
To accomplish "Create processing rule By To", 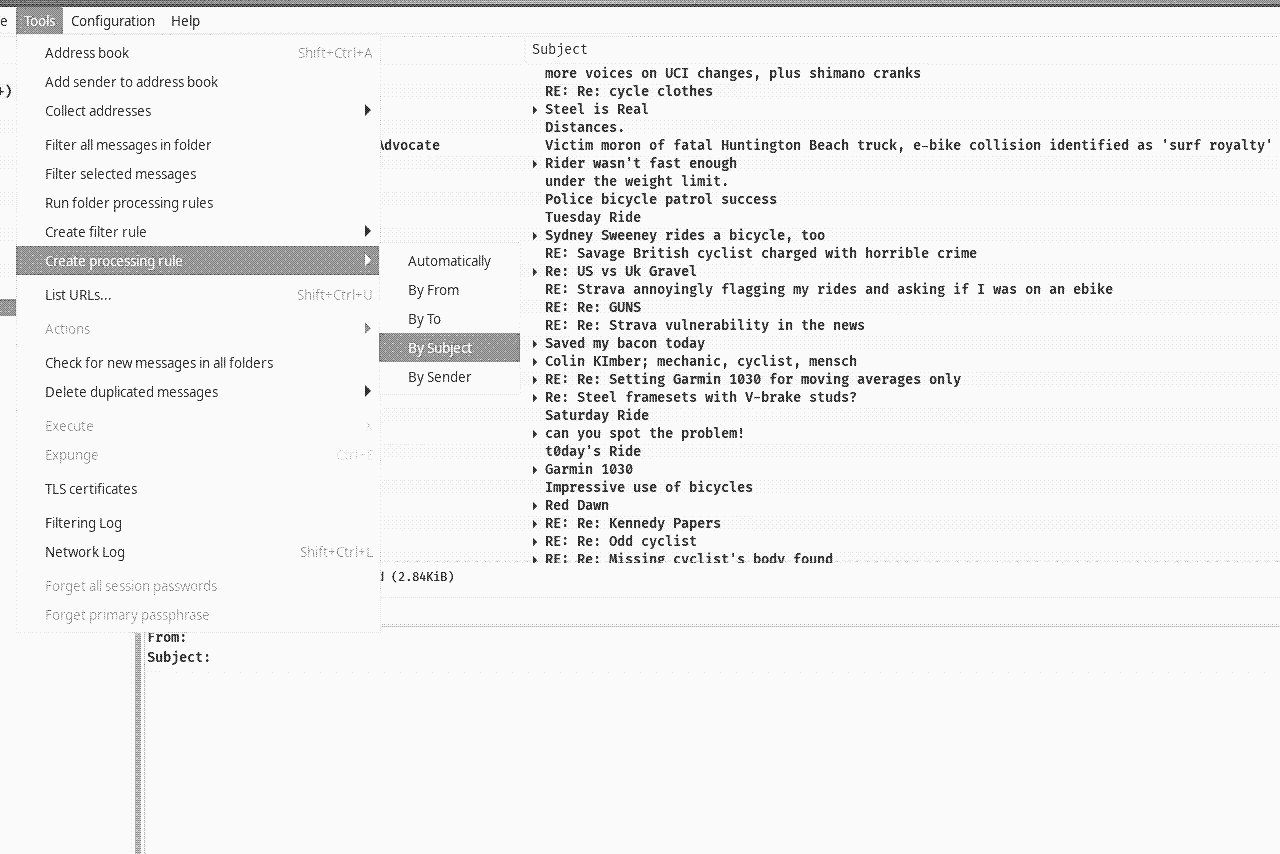I will point(450,319).
